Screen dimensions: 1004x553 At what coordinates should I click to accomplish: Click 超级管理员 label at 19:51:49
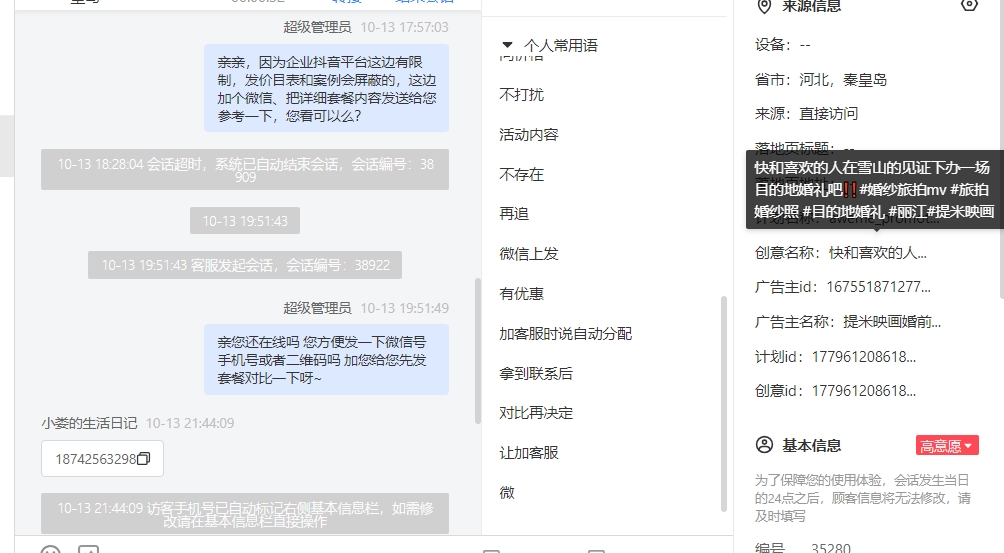pyautogui.click(x=317, y=308)
